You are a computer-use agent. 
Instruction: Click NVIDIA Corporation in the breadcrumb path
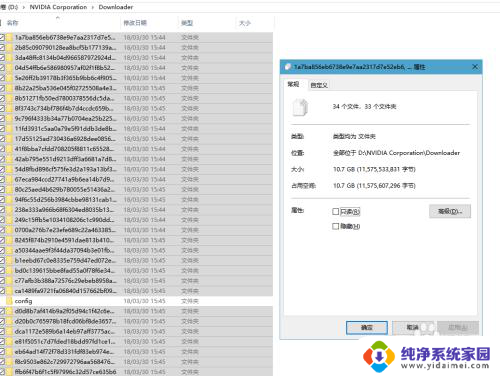click(x=58, y=7)
